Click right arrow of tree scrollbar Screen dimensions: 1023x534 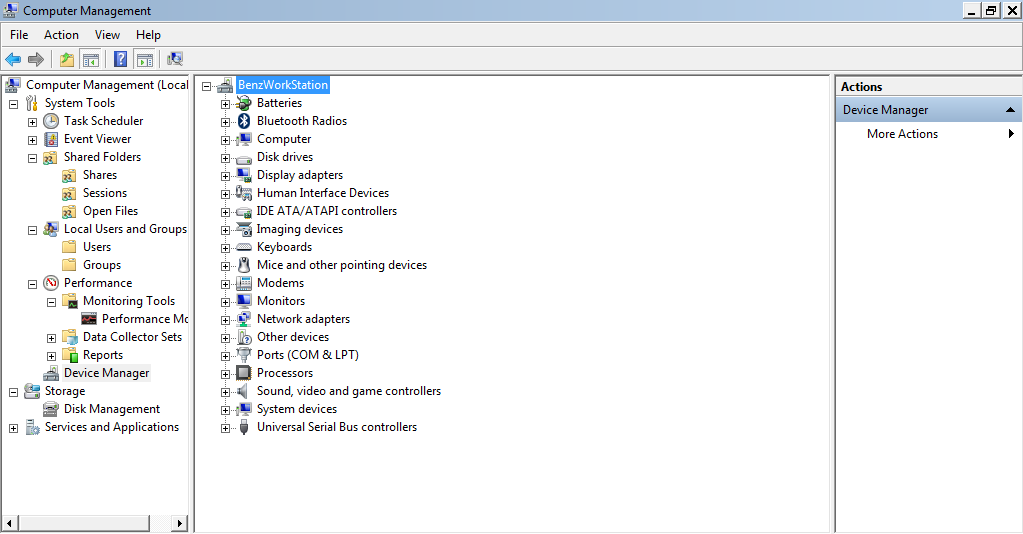[180, 523]
